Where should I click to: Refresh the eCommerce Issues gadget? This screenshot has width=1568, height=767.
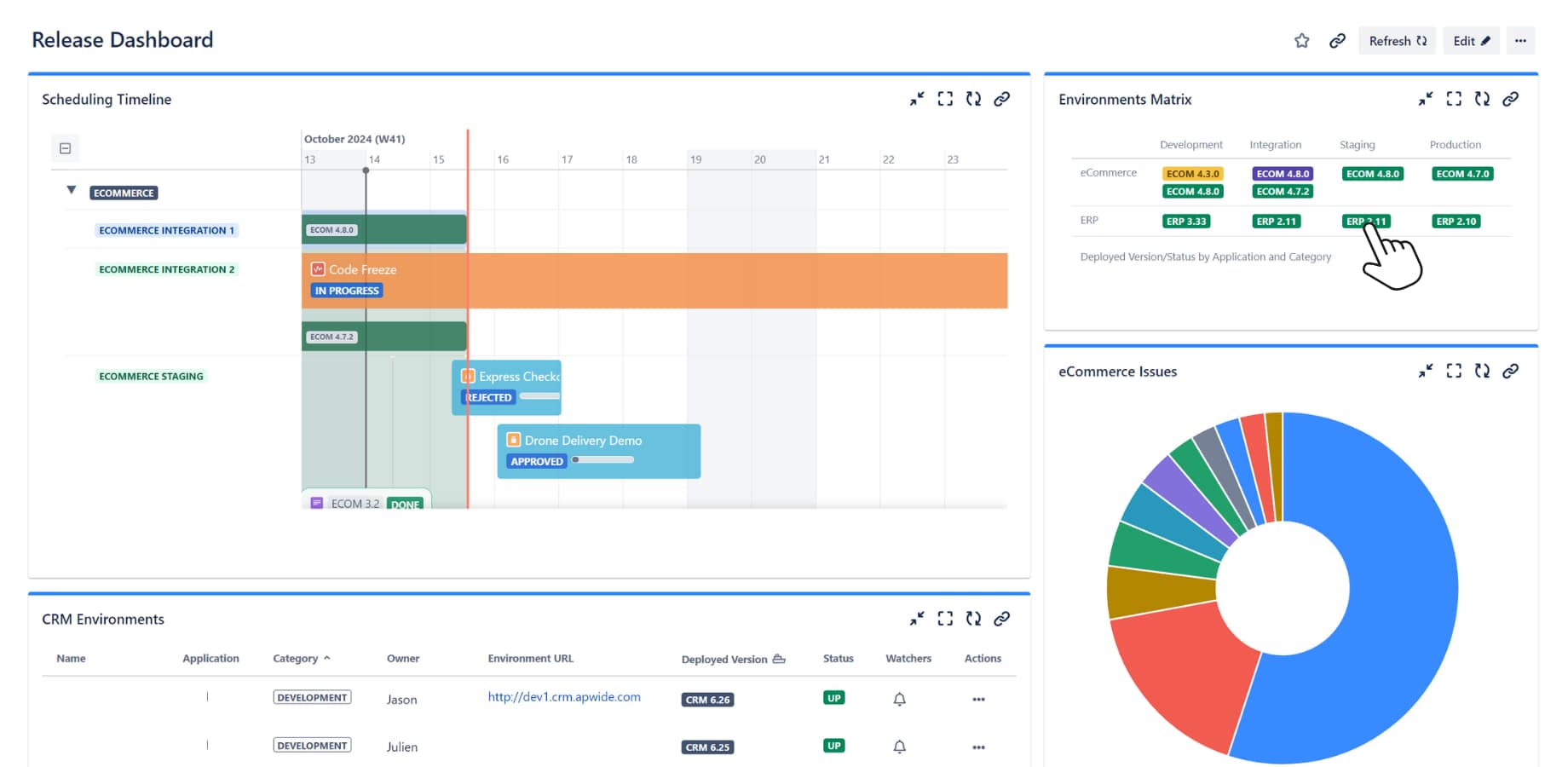coord(1482,371)
